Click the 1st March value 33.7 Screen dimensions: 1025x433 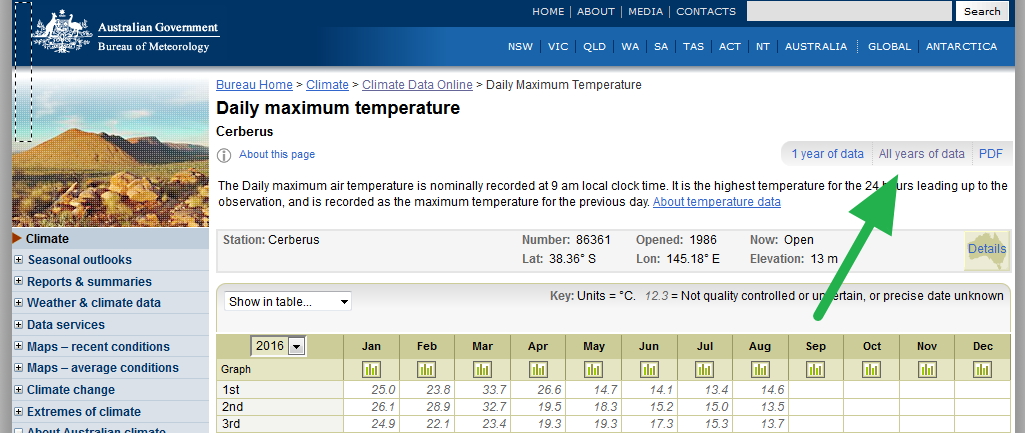click(494, 390)
